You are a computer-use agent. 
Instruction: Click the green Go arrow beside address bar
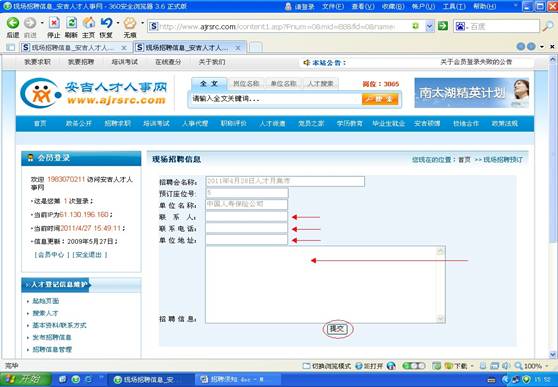443,26
